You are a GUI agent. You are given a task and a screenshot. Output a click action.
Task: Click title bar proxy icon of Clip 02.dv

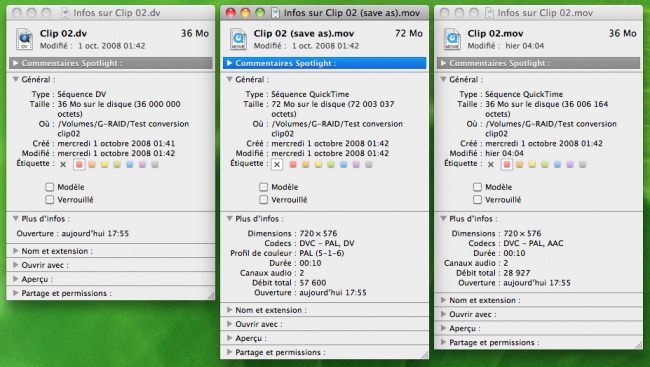65,13
